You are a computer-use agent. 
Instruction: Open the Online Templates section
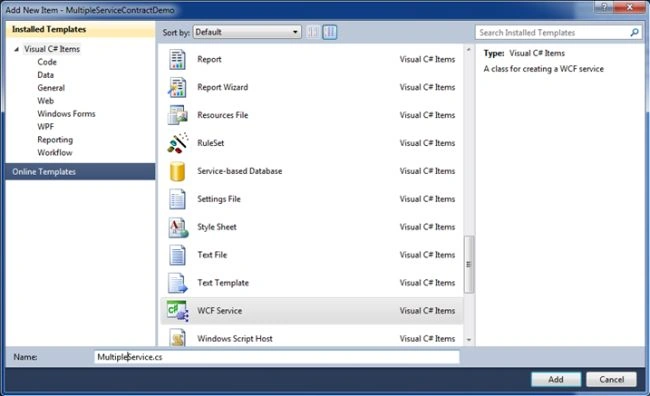(x=80, y=172)
